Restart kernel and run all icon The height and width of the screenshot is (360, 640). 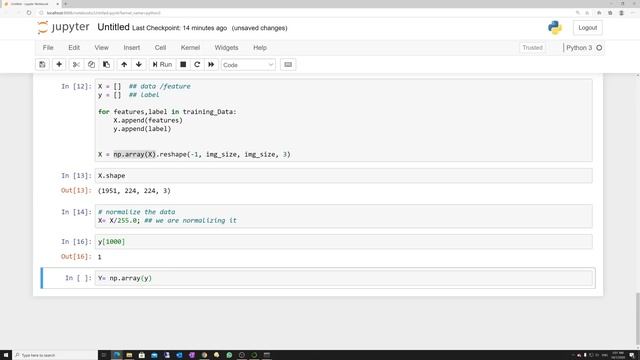pos(211,64)
